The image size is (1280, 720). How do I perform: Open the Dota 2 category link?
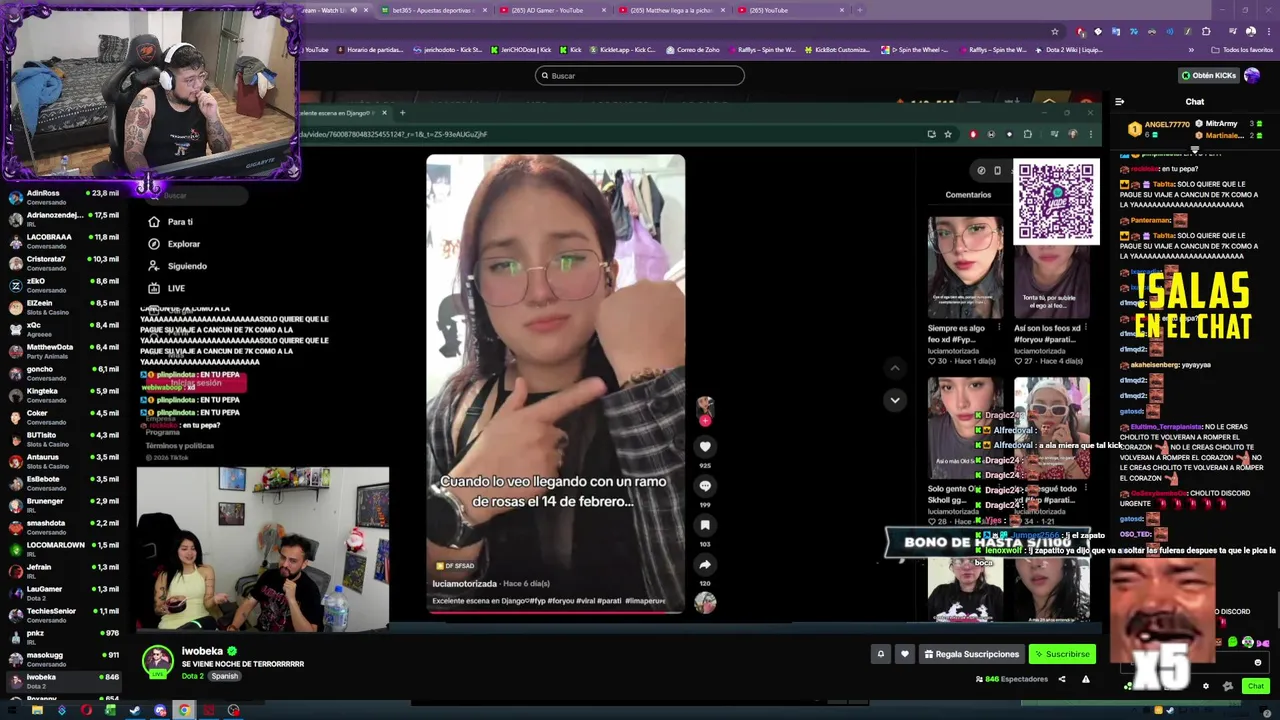click(192, 677)
